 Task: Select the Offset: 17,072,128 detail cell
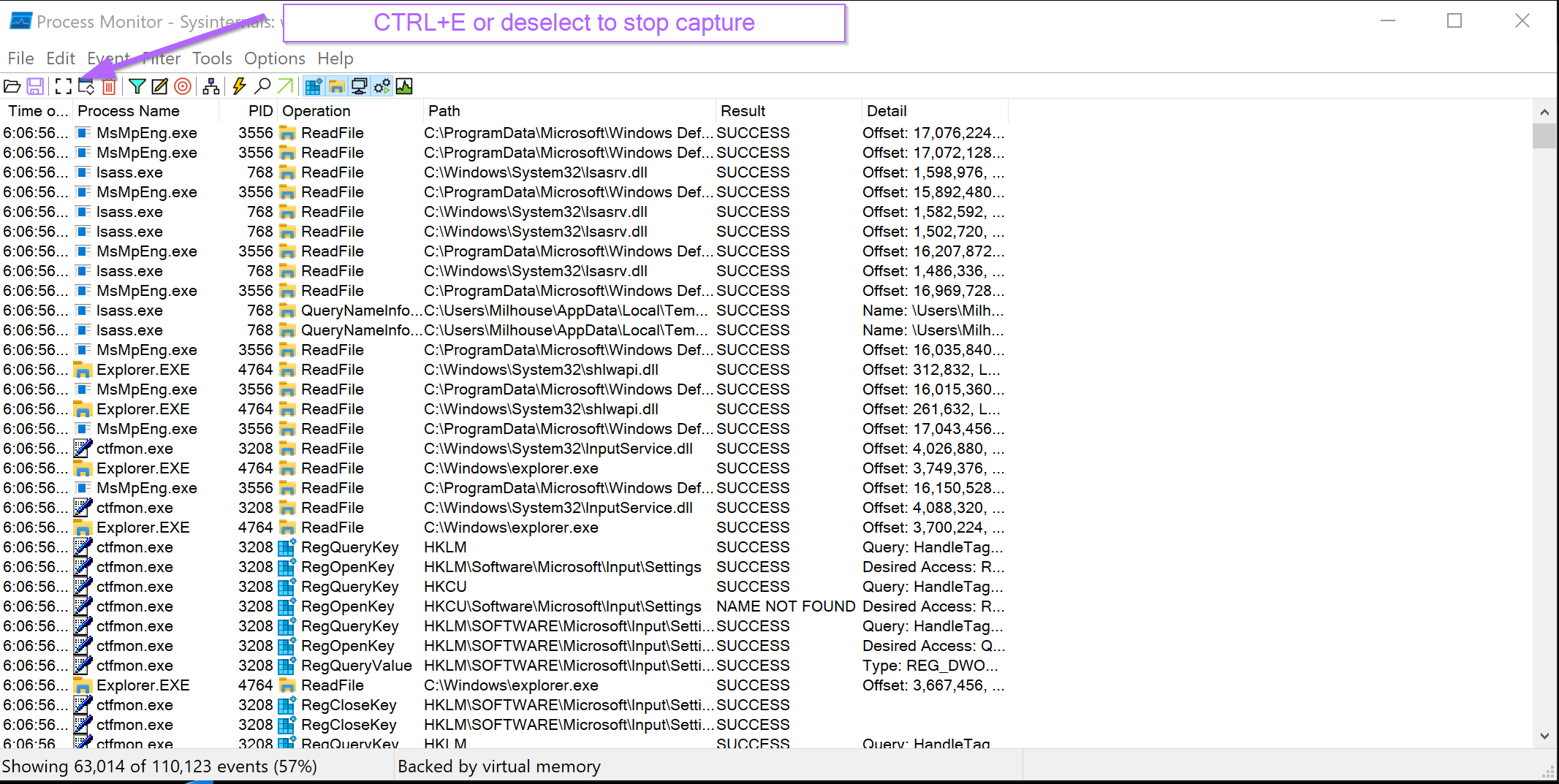coord(933,153)
